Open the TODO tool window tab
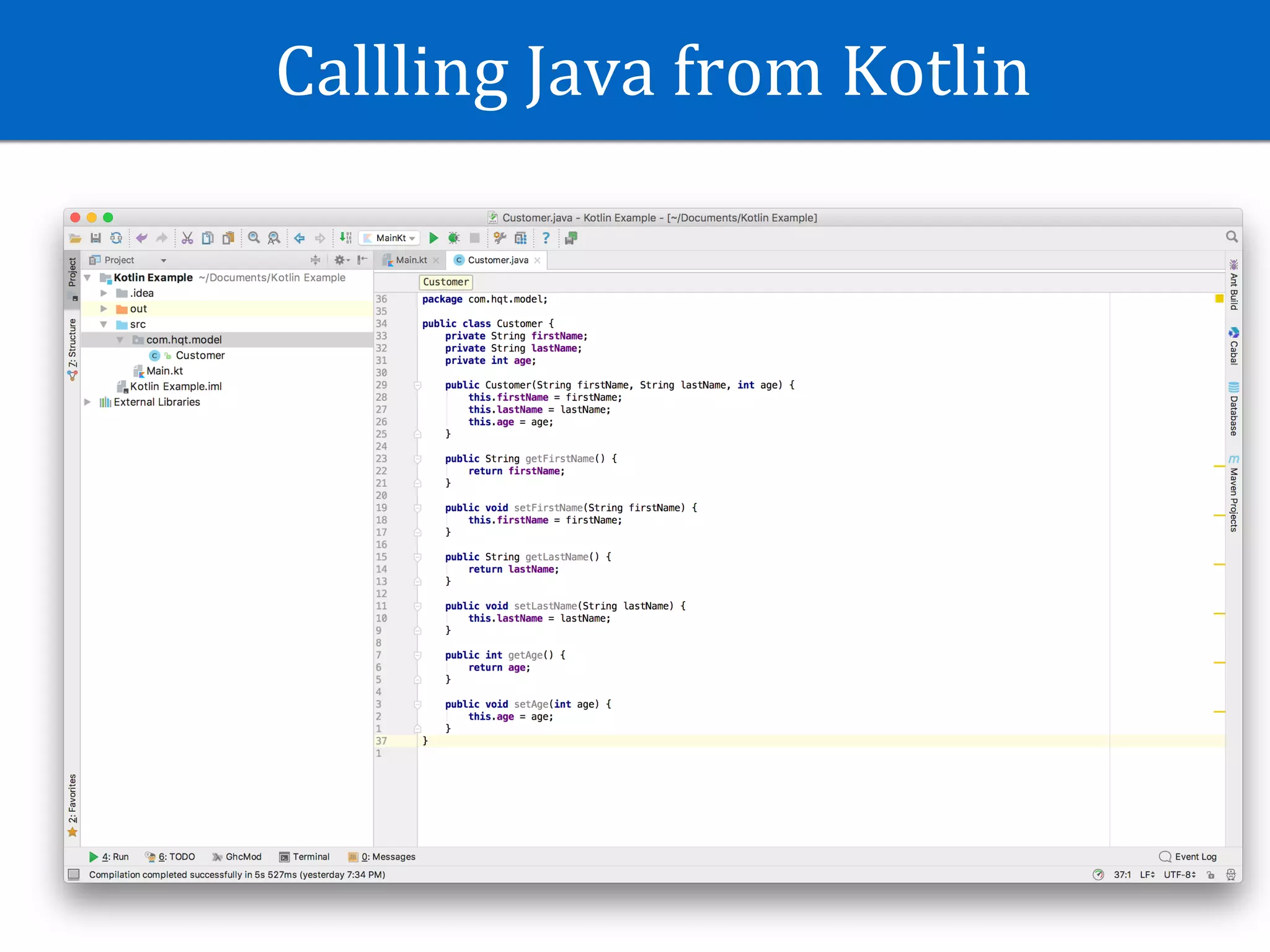The image size is (1270, 952). pos(170,857)
